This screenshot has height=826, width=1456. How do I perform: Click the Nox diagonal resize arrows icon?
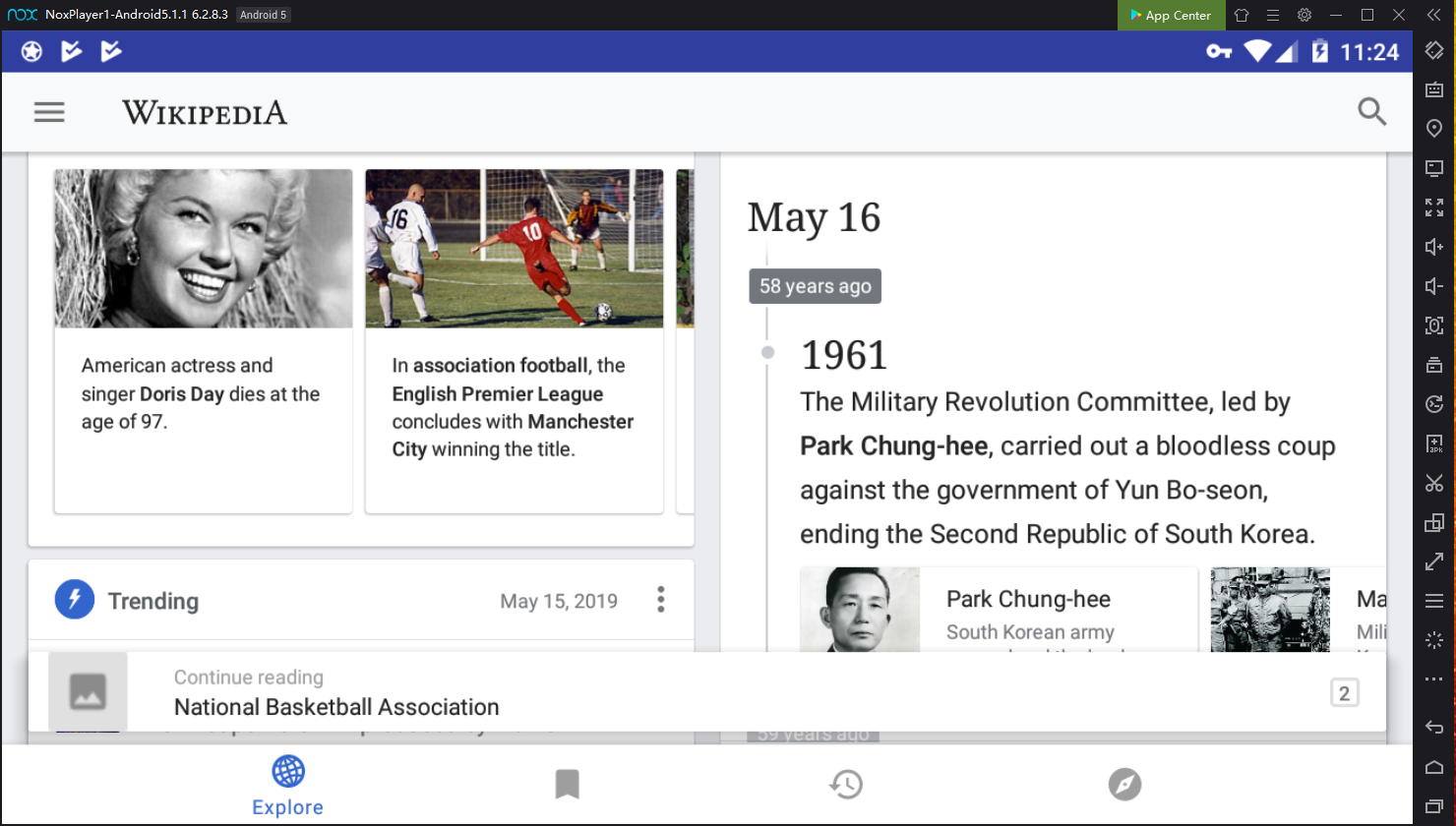click(x=1434, y=561)
